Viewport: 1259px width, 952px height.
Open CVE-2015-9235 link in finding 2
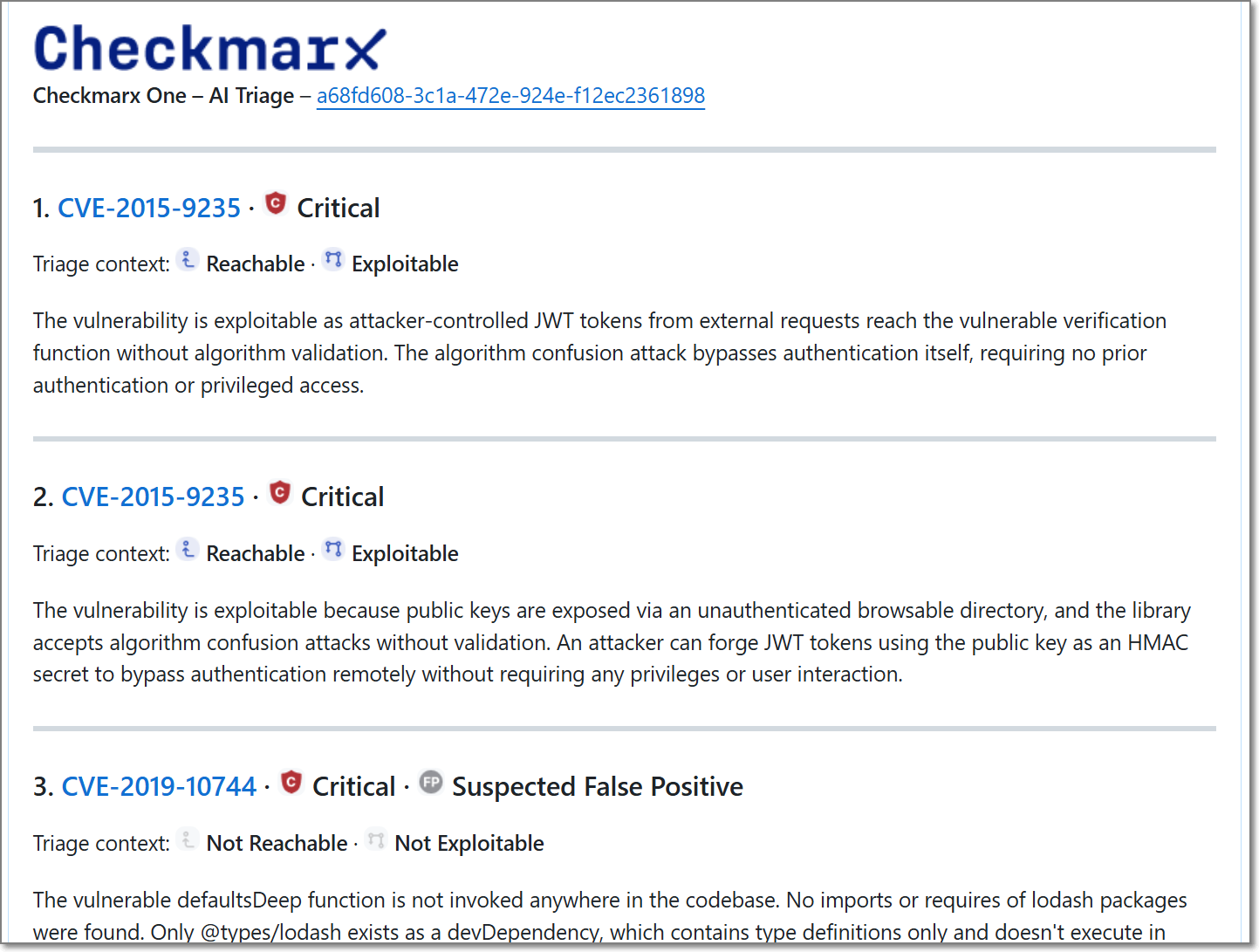coord(154,497)
